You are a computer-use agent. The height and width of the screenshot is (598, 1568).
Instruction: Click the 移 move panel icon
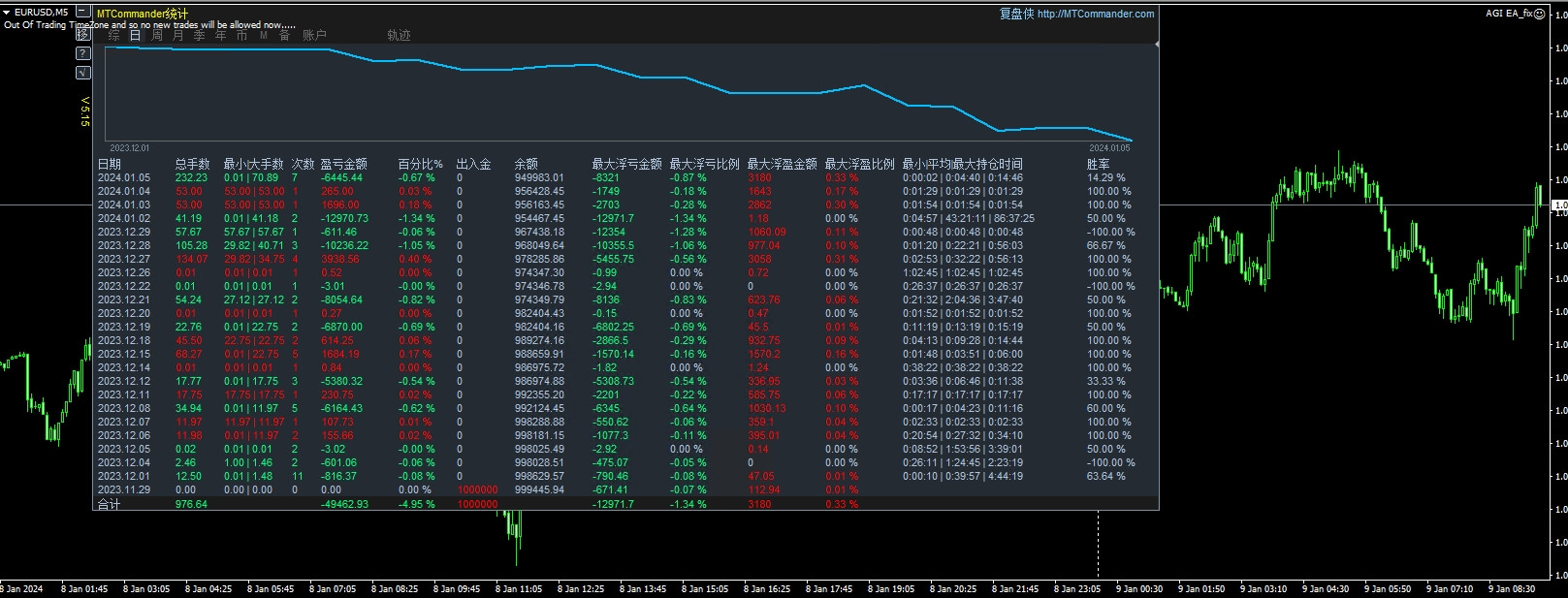click(83, 34)
